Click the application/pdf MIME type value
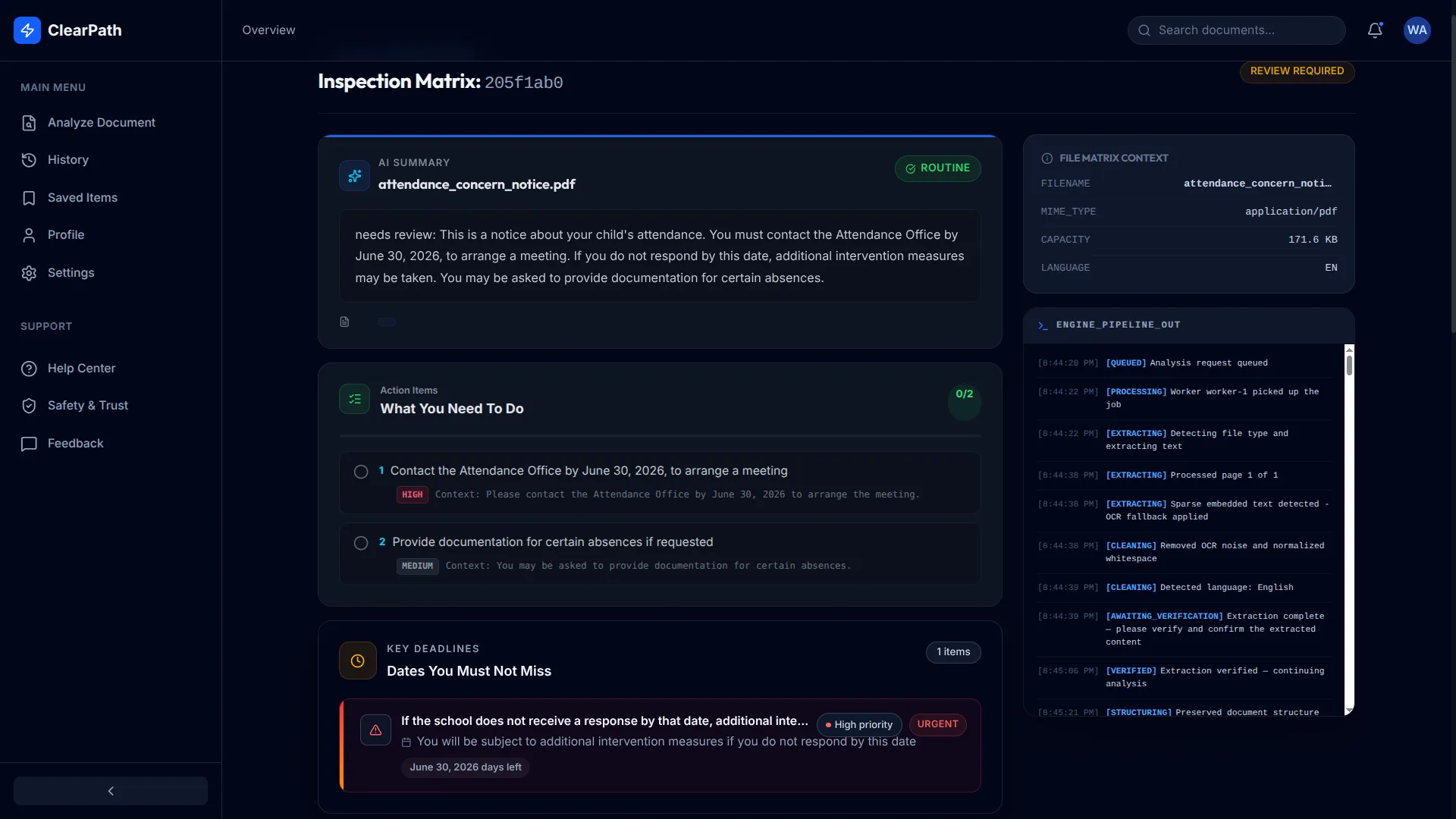 pyautogui.click(x=1291, y=212)
